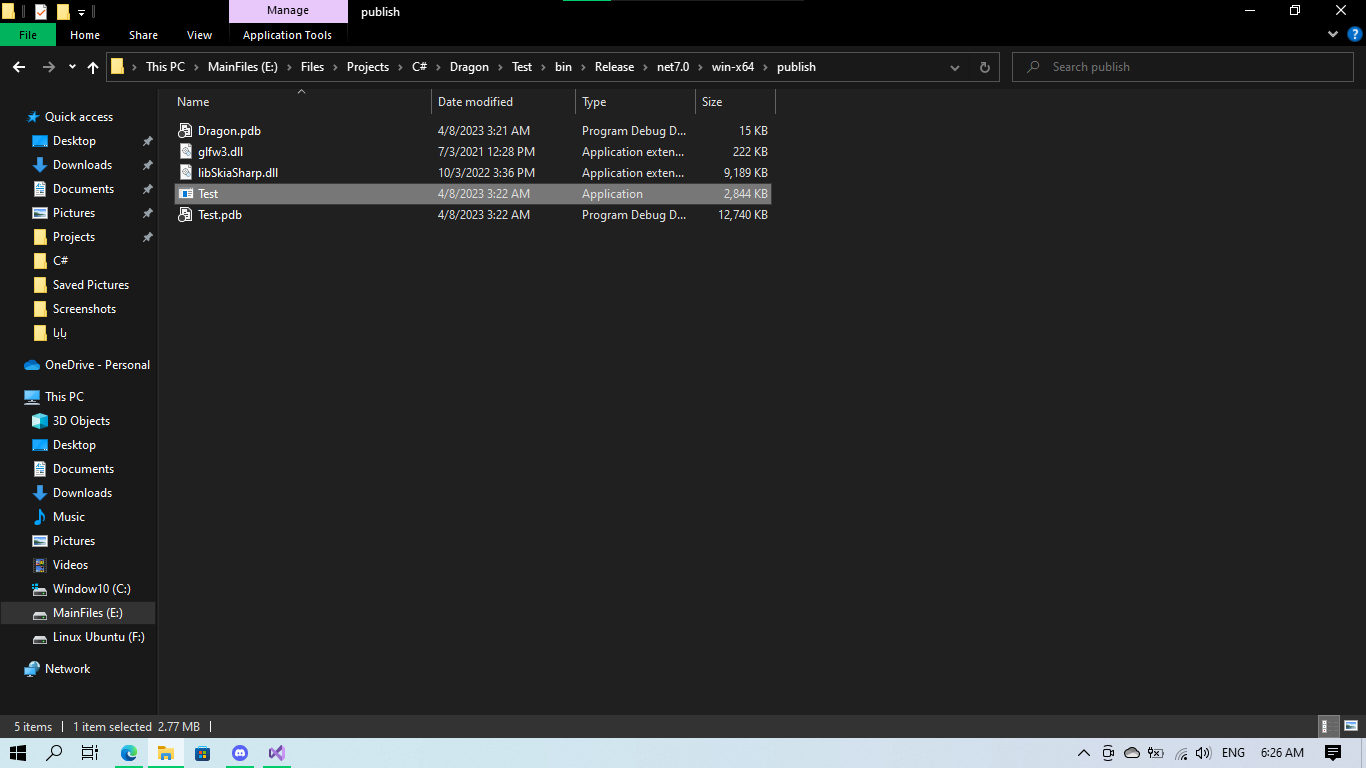This screenshot has height=768, width=1366.
Task: Open Microsoft Store from taskbar
Action: 203,753
